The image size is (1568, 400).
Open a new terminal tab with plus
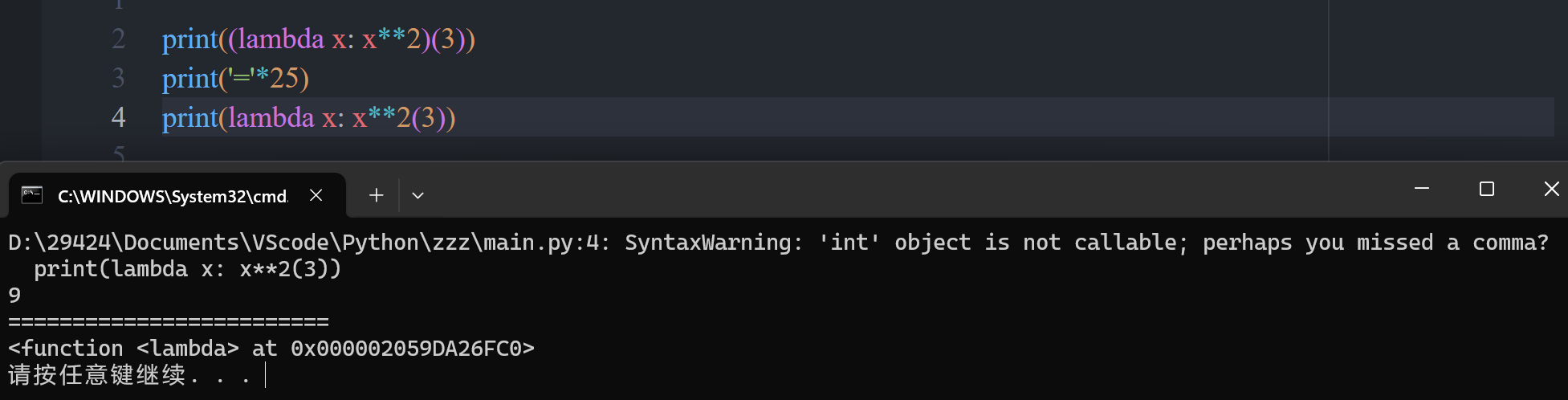tap(376, 195)
